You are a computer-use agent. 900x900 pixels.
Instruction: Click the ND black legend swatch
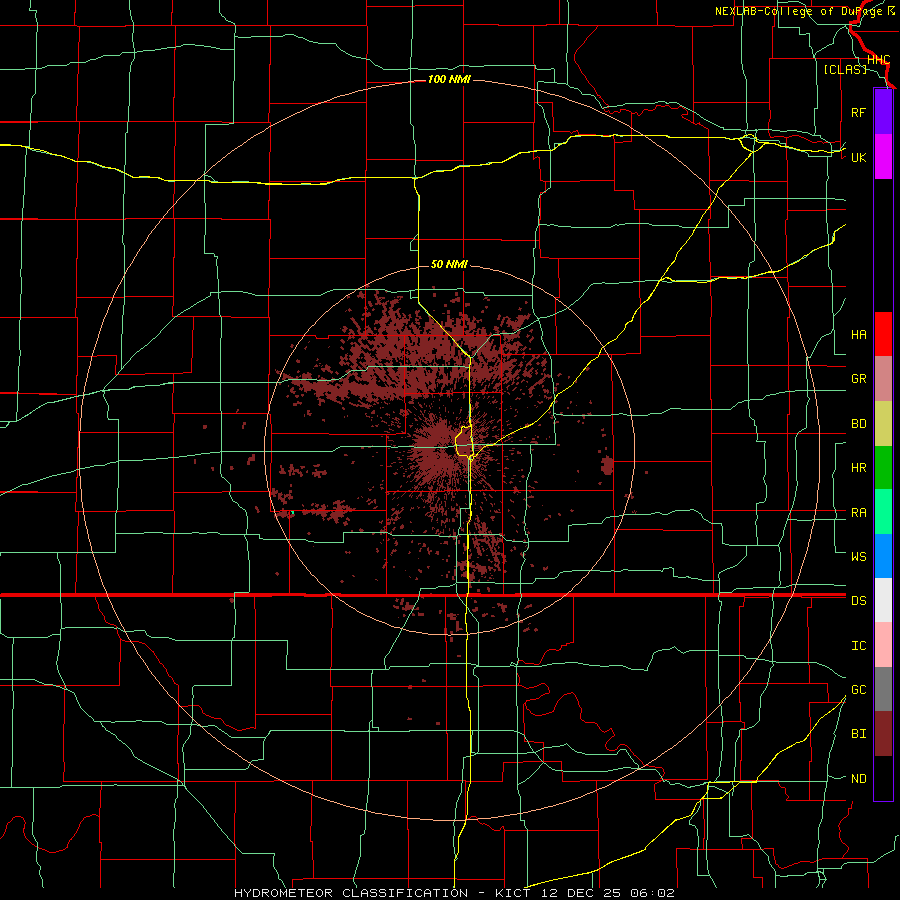pyautogui.click(x=883, y=778)
